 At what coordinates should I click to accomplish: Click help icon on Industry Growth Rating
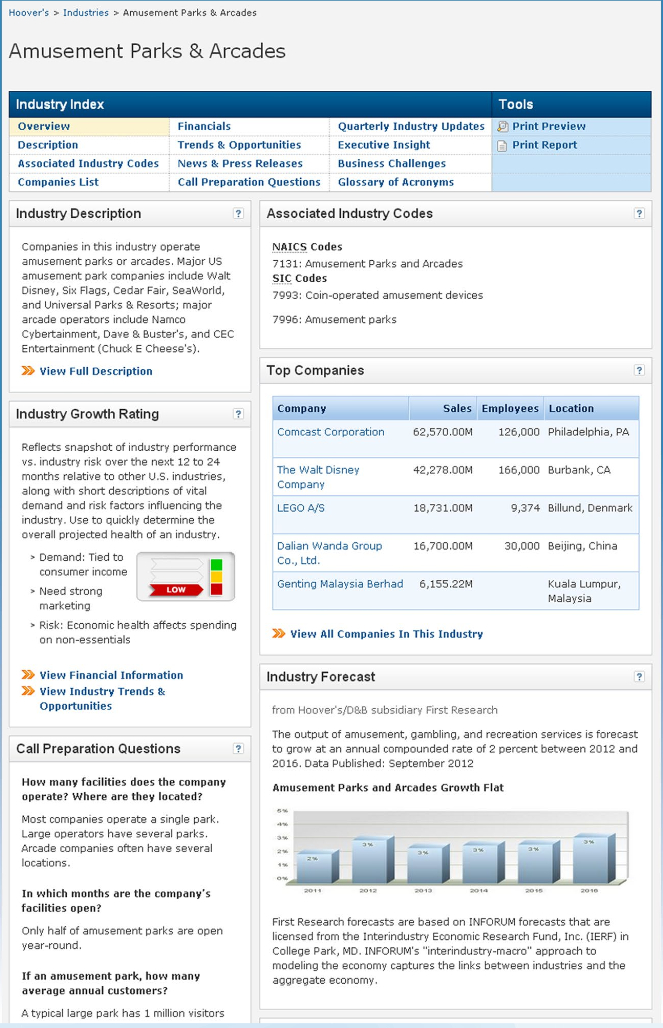238,414
